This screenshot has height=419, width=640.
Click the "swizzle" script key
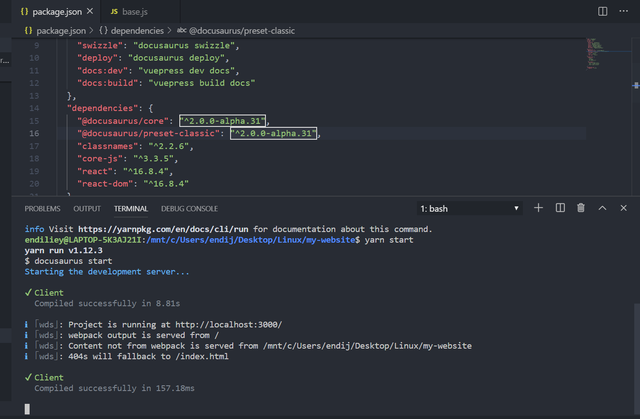(100, 45)
